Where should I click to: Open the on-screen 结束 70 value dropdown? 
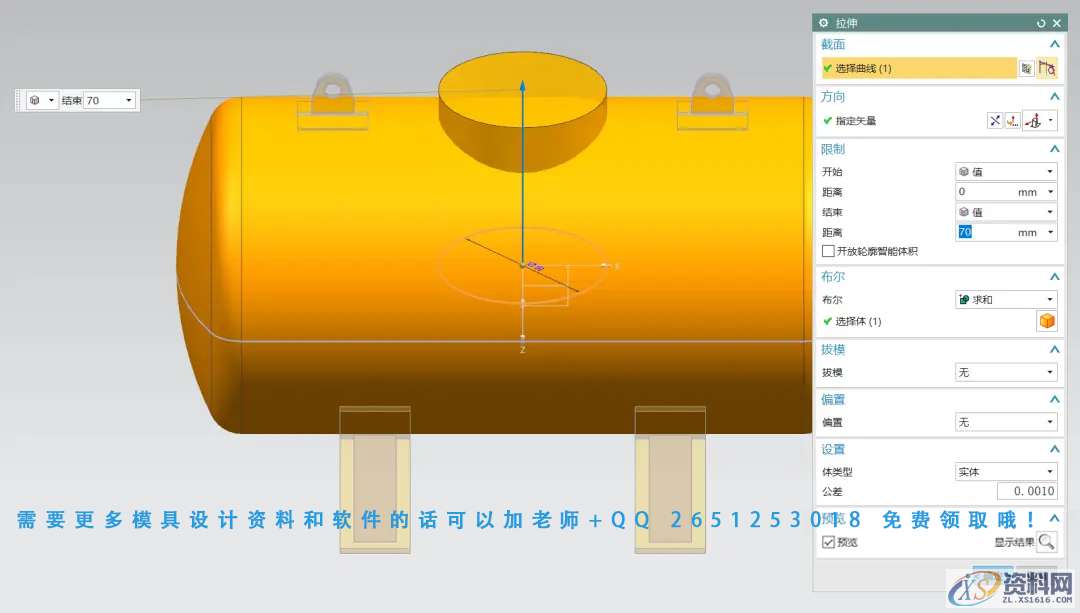129,100
